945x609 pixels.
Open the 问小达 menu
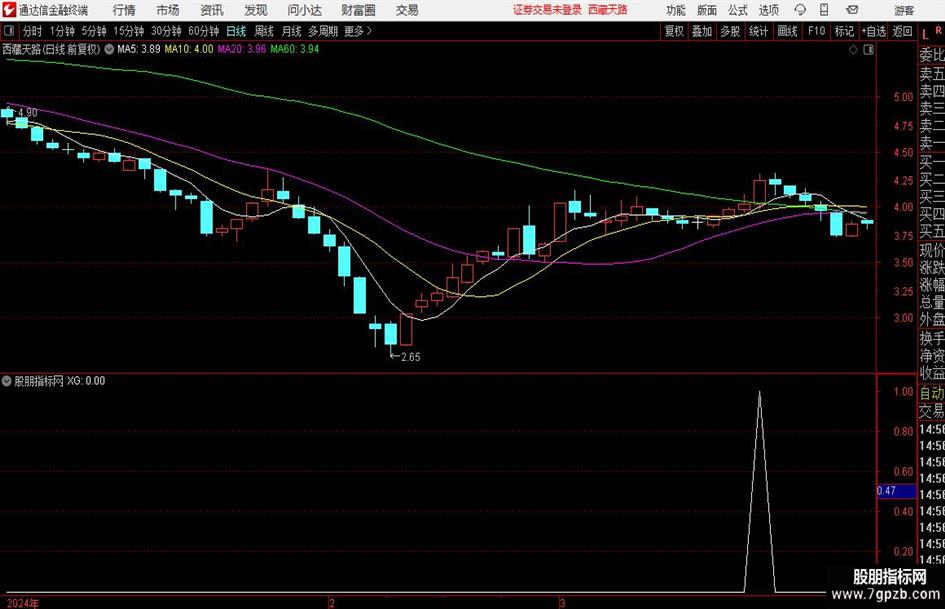click(x=304, y=10)
